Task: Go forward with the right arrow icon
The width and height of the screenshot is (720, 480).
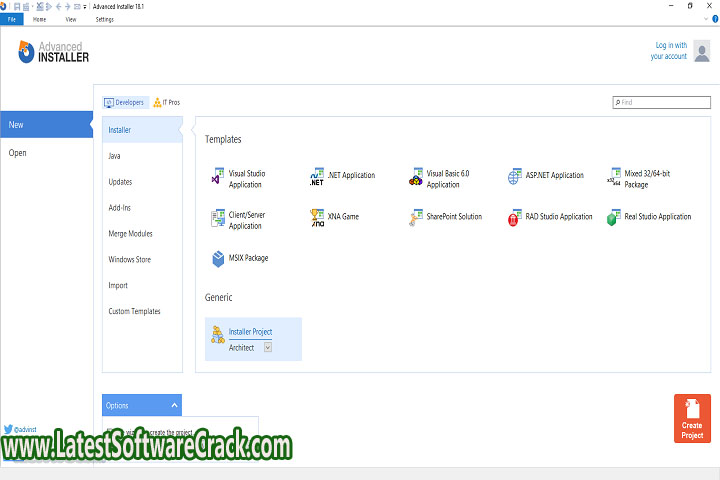Action: (68, 6)
